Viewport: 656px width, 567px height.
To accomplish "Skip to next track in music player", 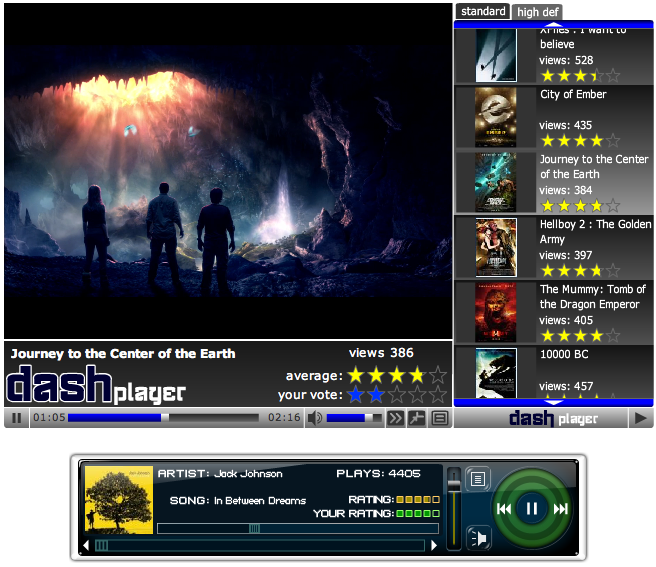I will (561, 509).
